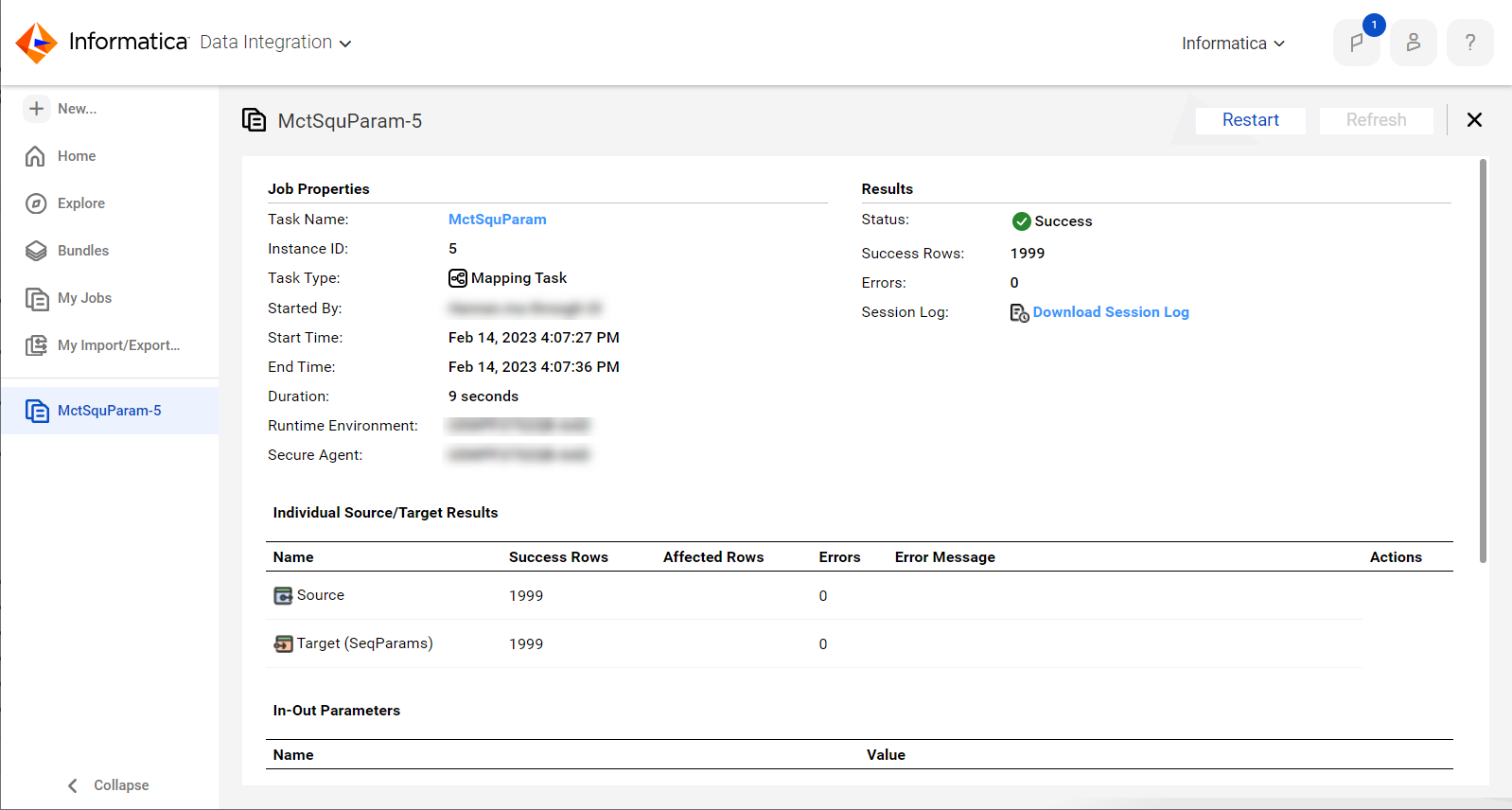Click the session log file icon
This screenshot has width=1512, height=810.
point(1020,313)
